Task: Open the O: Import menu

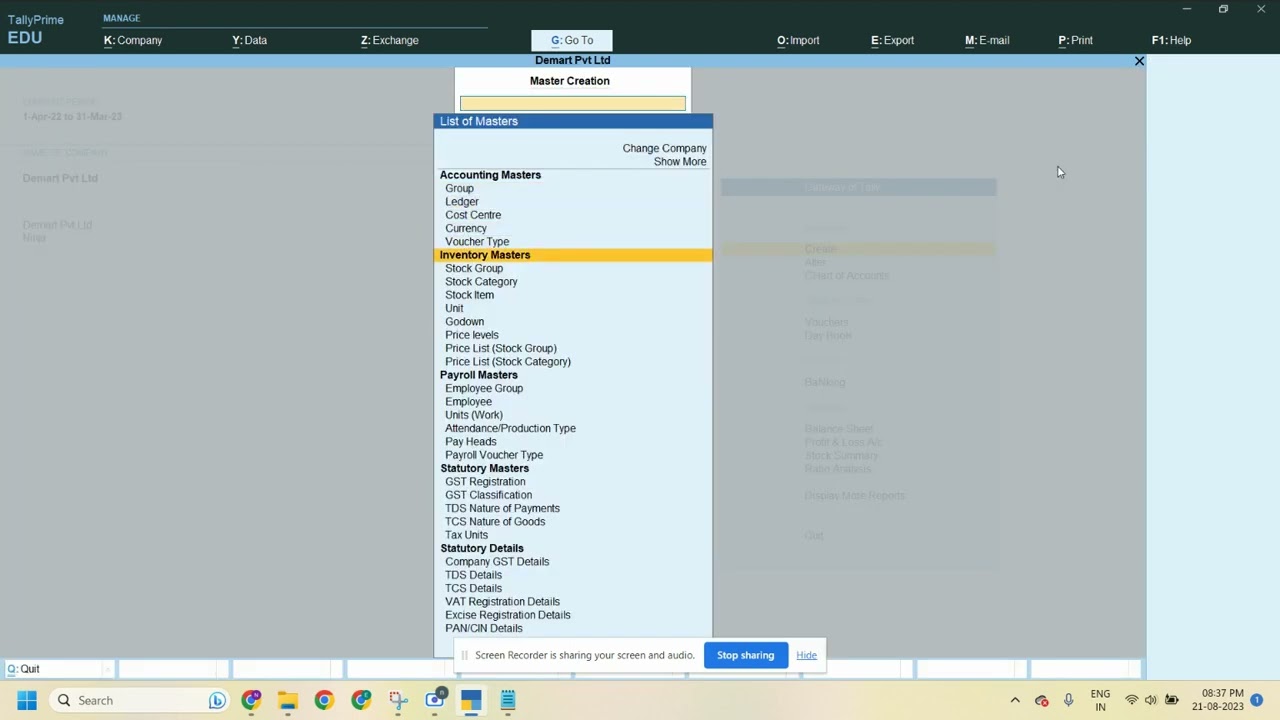Action: click(x=798, y=40)
